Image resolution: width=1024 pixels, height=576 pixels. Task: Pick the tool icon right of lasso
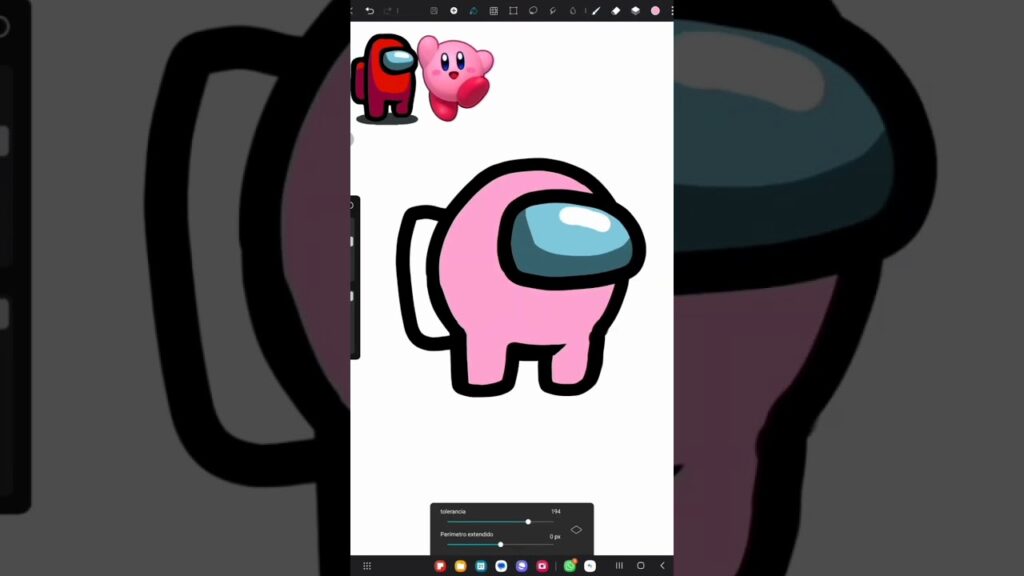coord(553,11)
